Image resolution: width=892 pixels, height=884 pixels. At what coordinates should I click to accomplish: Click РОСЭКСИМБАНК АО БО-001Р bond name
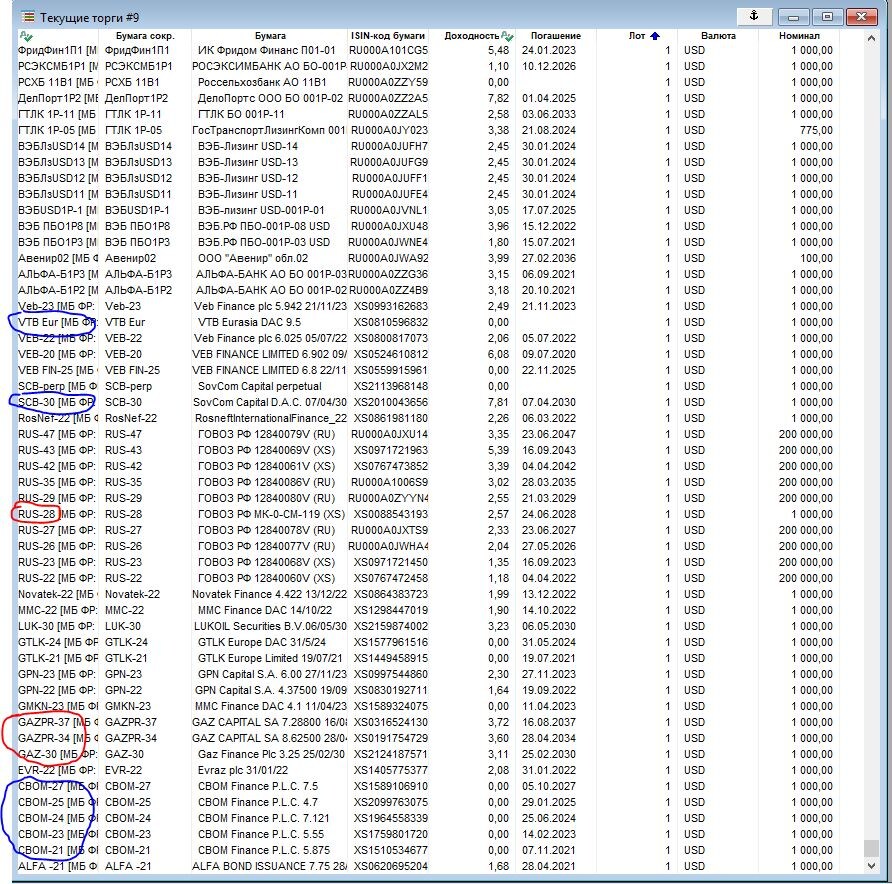tap(270, 66)
